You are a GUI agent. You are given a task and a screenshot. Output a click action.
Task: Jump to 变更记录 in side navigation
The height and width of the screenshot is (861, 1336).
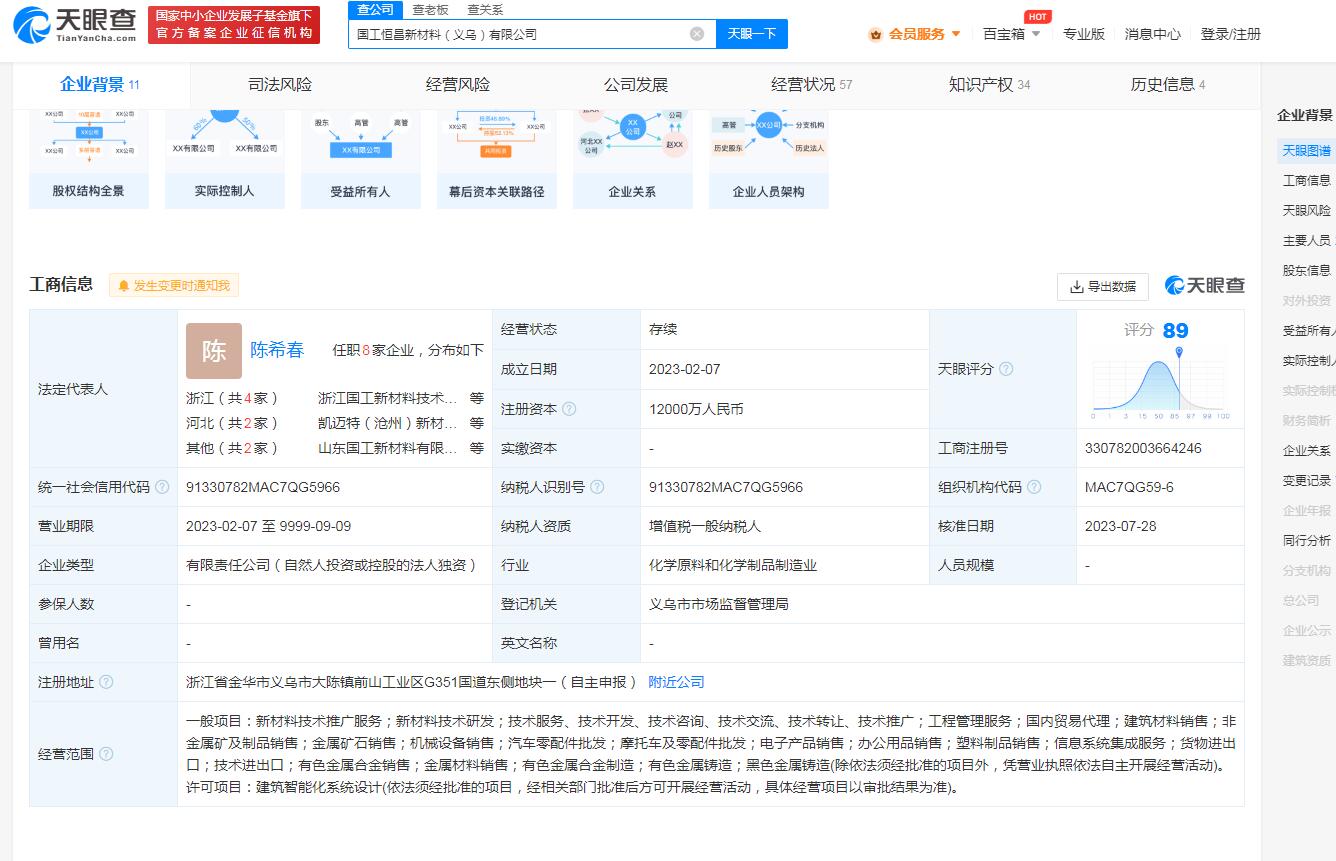pos(1306,480)
